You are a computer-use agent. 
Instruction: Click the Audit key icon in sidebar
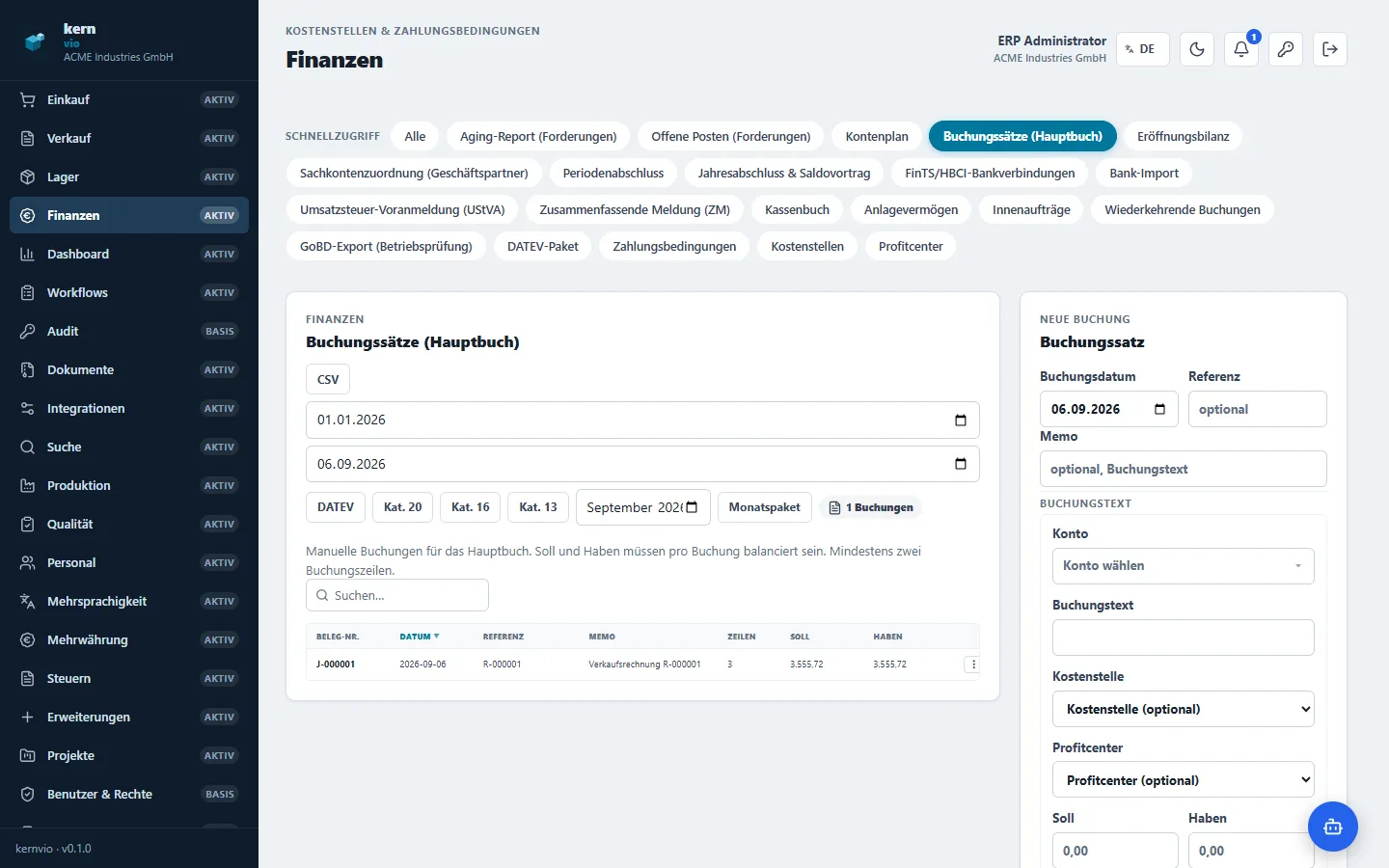[28, 331]
